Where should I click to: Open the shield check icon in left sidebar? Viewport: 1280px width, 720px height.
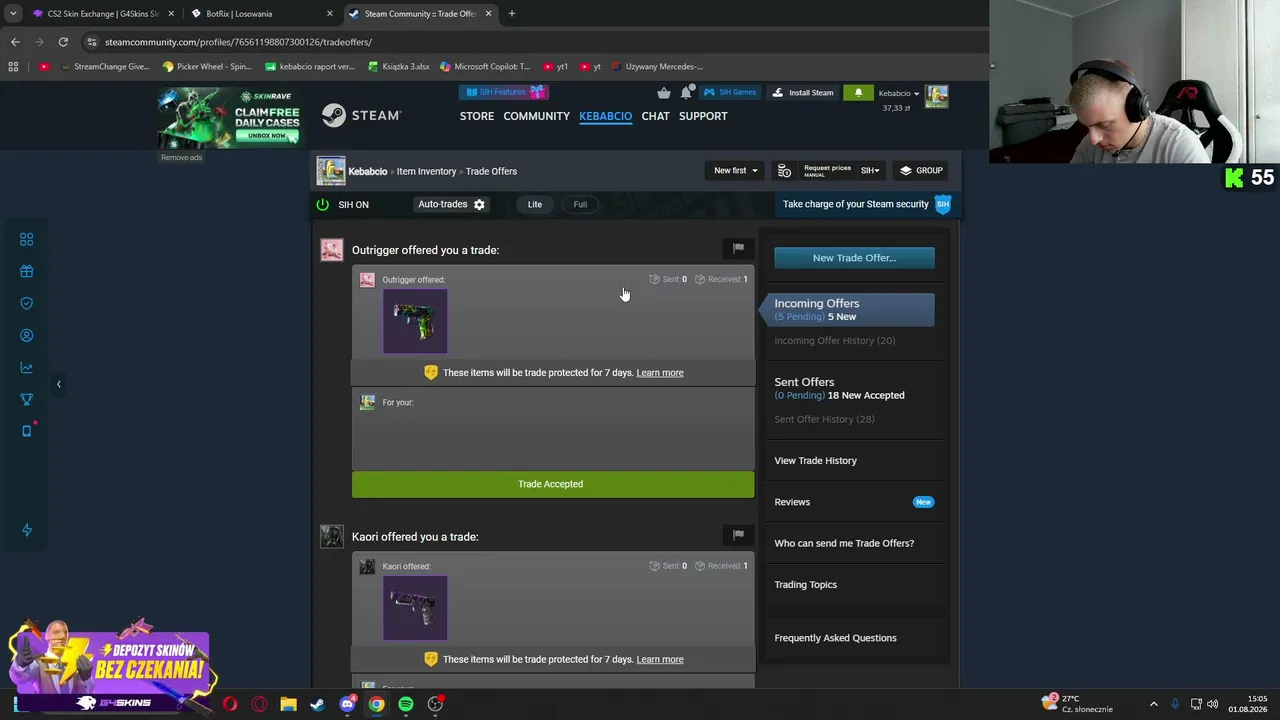click(26, 303)
